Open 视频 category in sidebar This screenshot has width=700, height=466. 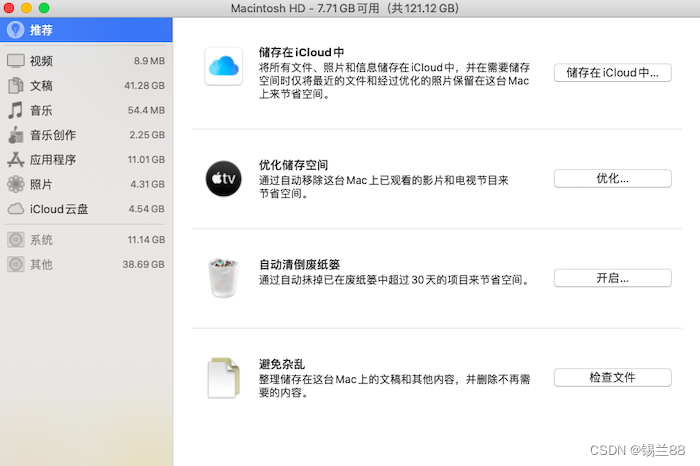tap(86, 61)
